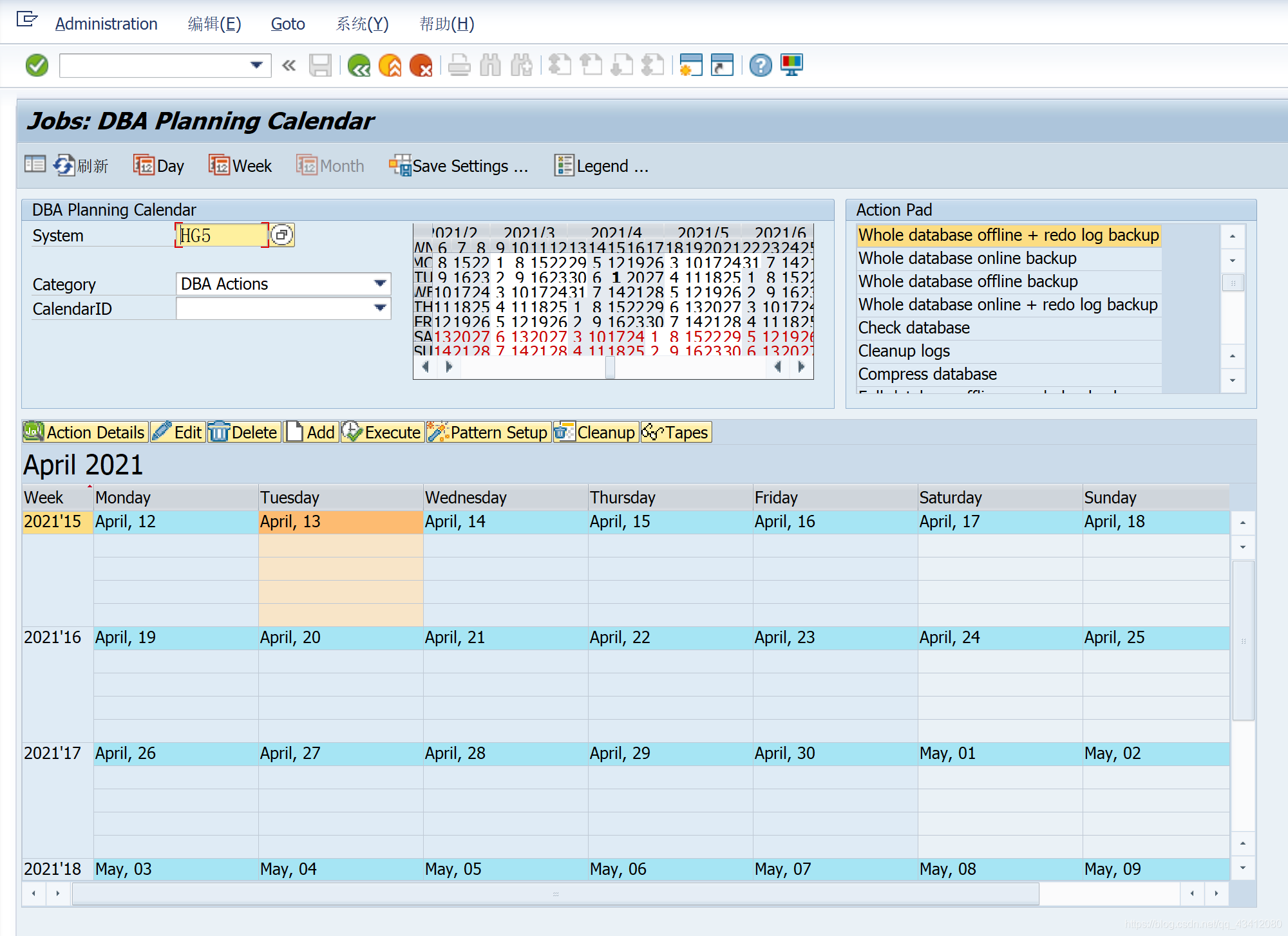Expand the Category dropdown
The height and width of the screenshot is (936, 1288).
[x=380, y=284]
